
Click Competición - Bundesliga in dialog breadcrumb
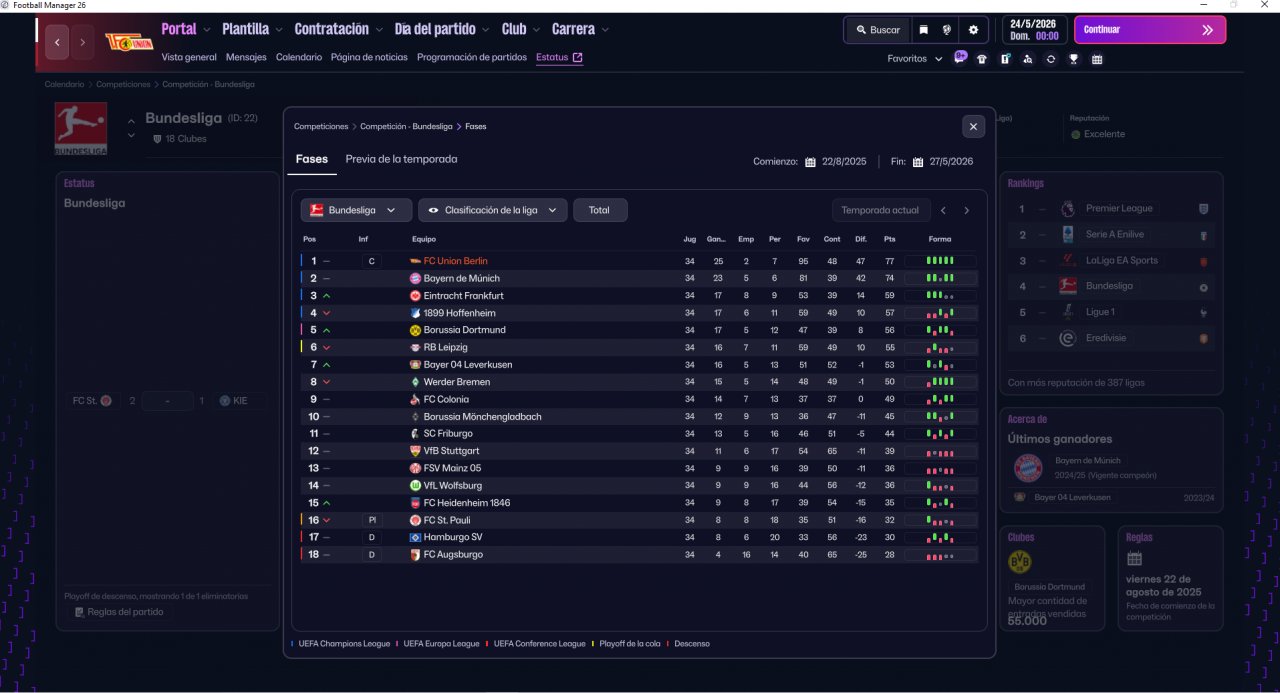click(x=406, y=127)
